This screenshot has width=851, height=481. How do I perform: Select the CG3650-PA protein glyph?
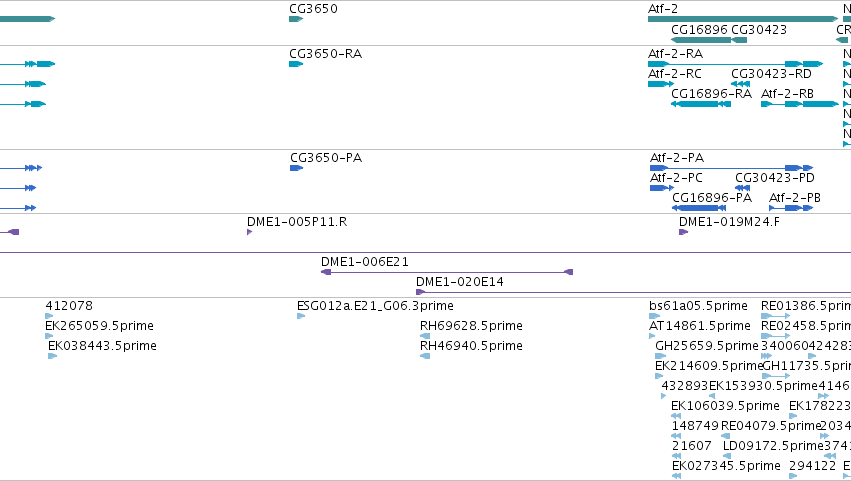296,168
